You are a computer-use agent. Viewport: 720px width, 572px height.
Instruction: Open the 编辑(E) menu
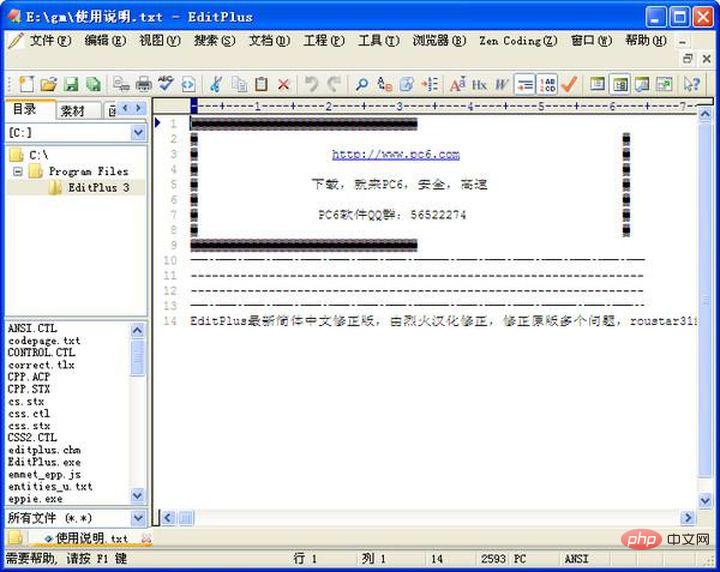click(105, 41)
